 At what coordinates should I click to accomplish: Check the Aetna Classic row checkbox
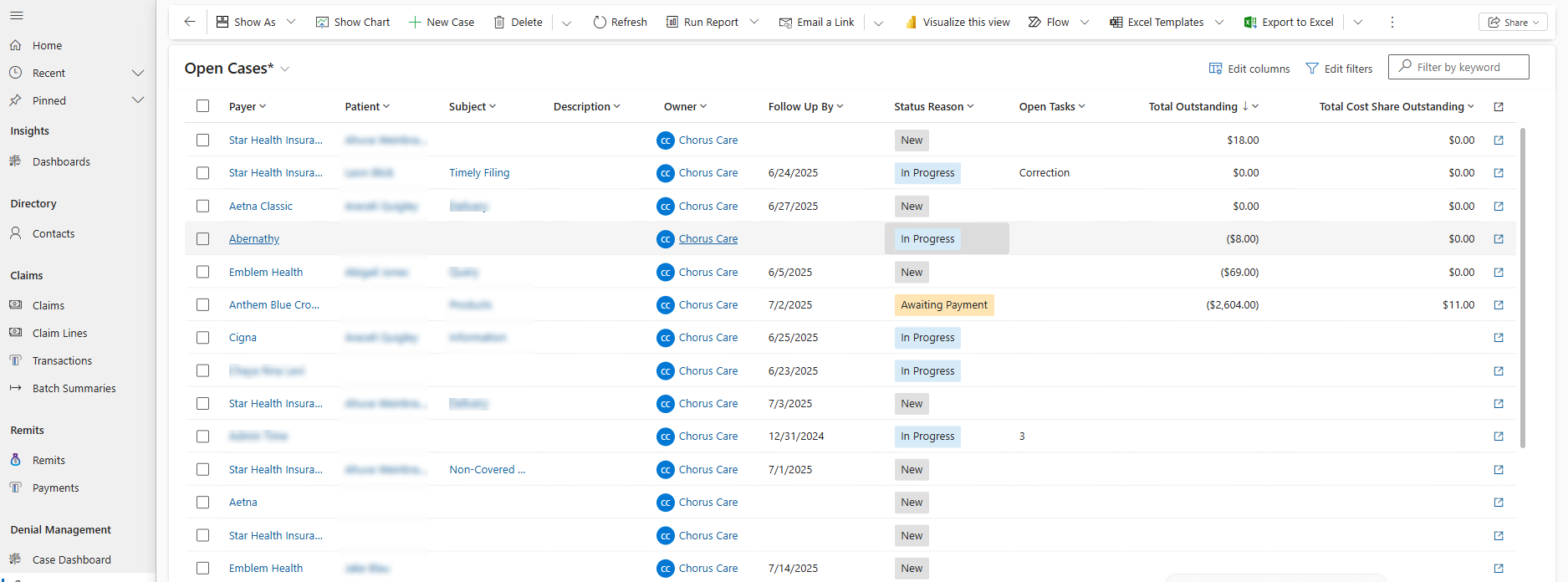point(202,206)
